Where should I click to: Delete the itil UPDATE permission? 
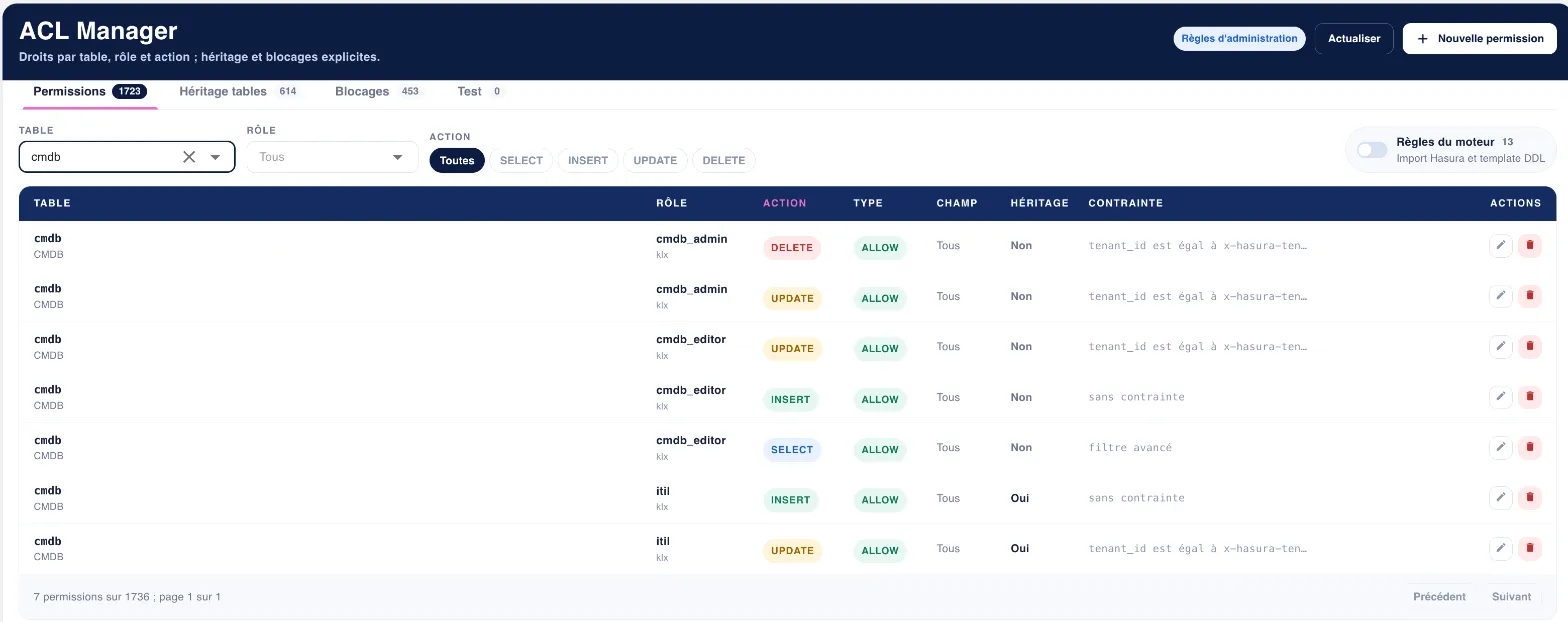pos(1529,549)
